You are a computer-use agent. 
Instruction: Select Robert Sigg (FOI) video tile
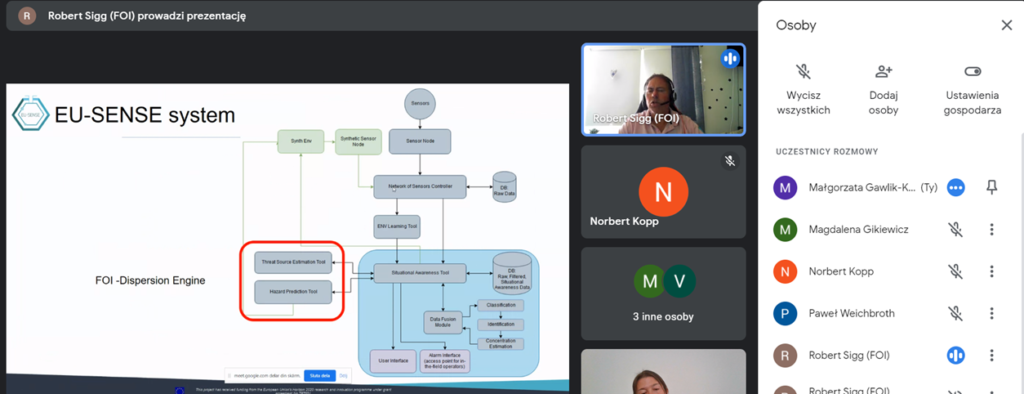point(664,90)
